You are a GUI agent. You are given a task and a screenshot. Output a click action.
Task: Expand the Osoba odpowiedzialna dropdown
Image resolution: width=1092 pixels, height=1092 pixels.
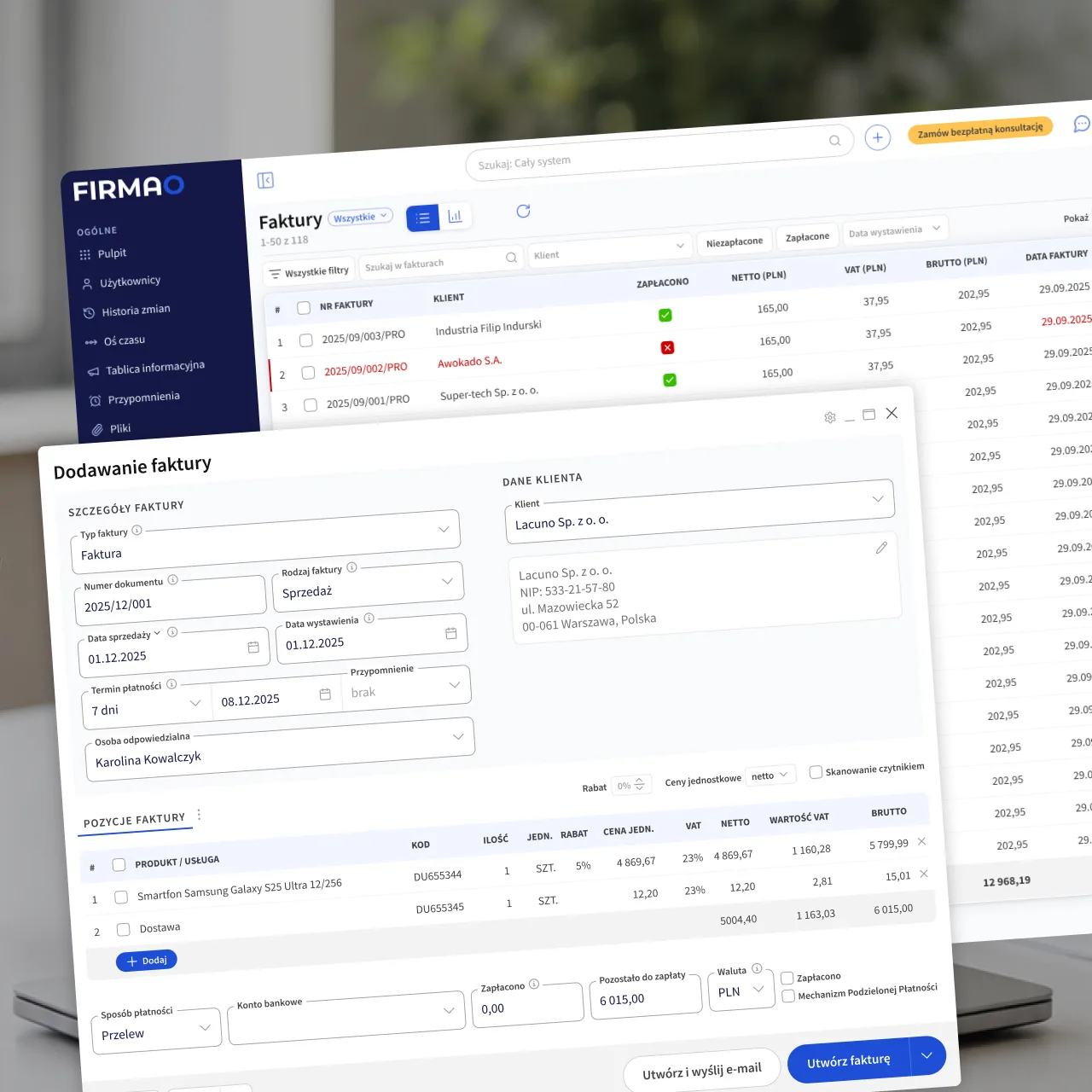click(280, 750)
